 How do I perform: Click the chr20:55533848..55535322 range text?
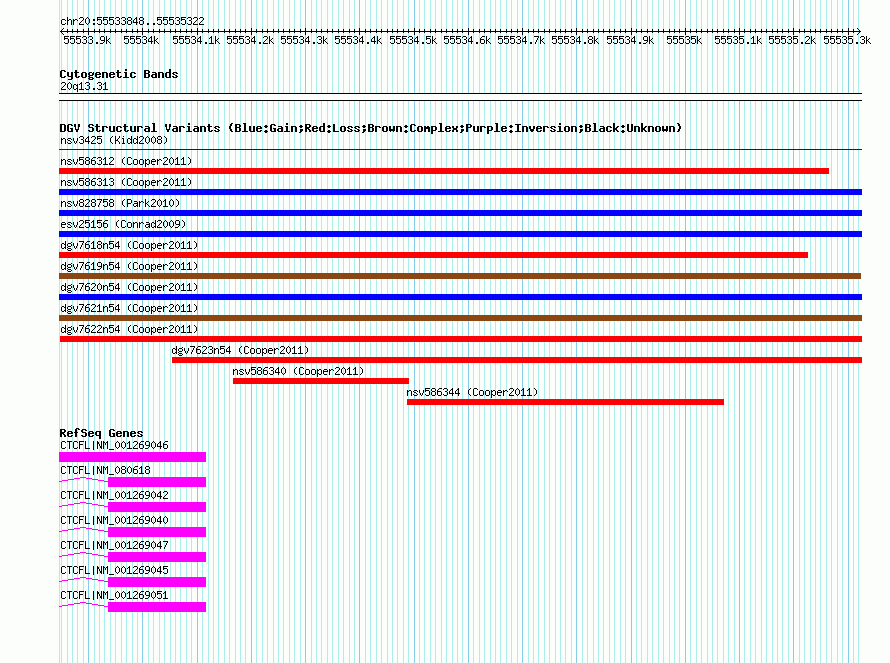(x=132, y=21)
